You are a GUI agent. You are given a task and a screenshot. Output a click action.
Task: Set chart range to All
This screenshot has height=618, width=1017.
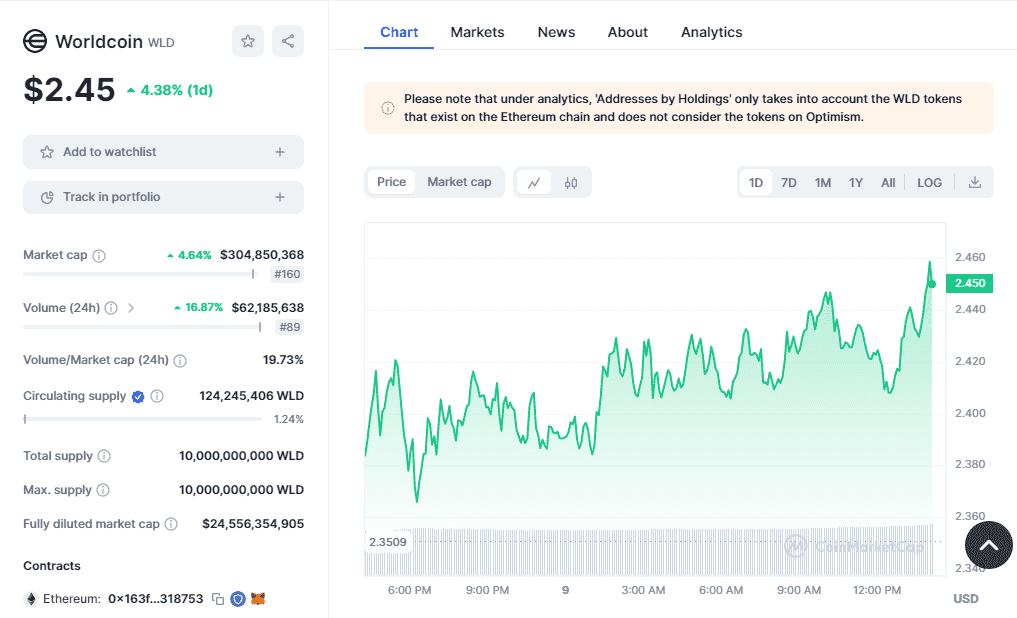[x=888, y=183]
